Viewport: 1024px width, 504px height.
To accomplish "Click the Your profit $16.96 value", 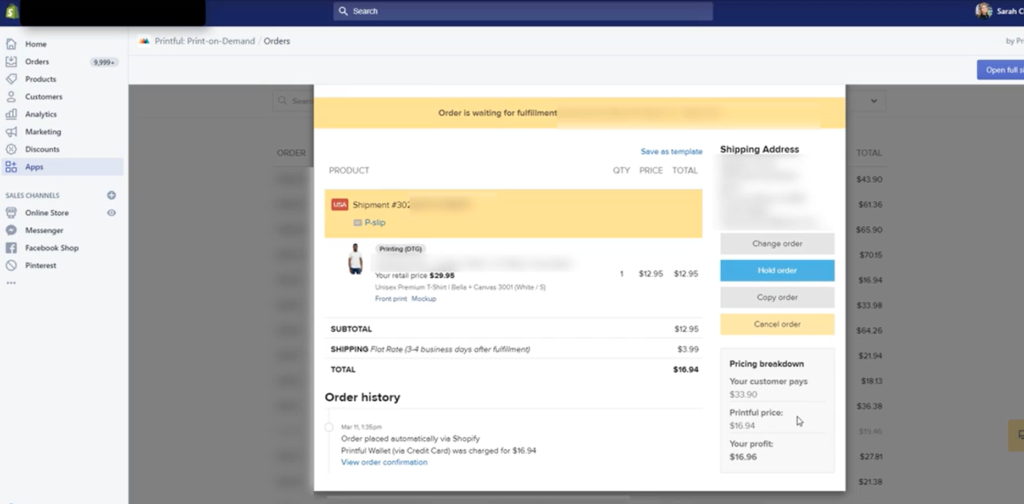I will coord(743,457).
